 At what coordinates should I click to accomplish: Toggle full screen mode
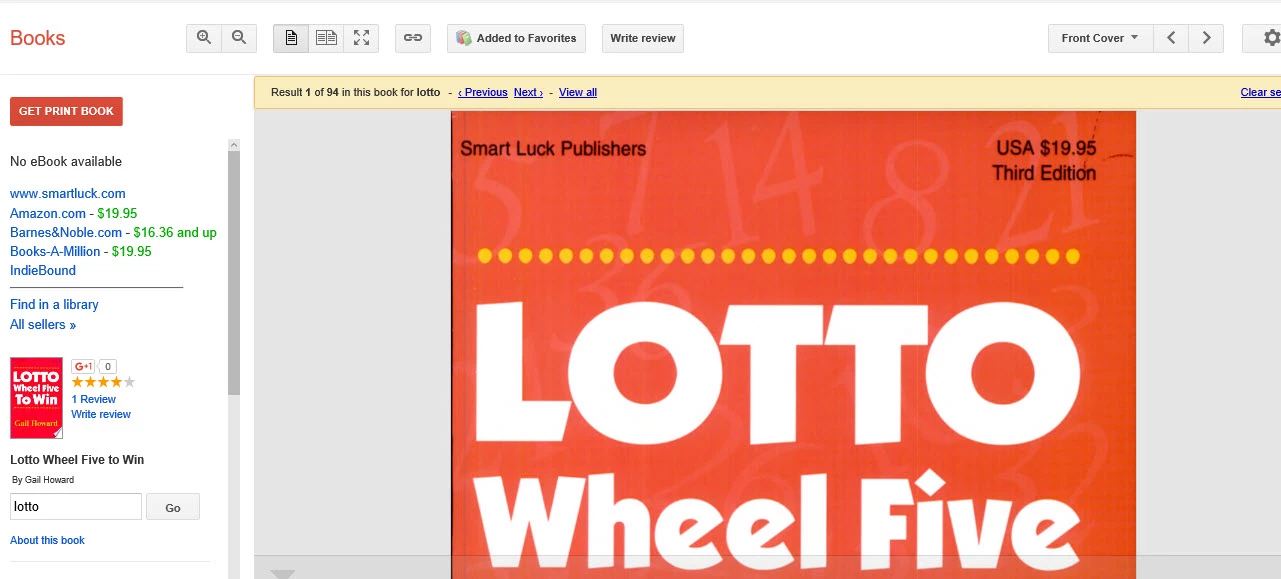point(361,38)
